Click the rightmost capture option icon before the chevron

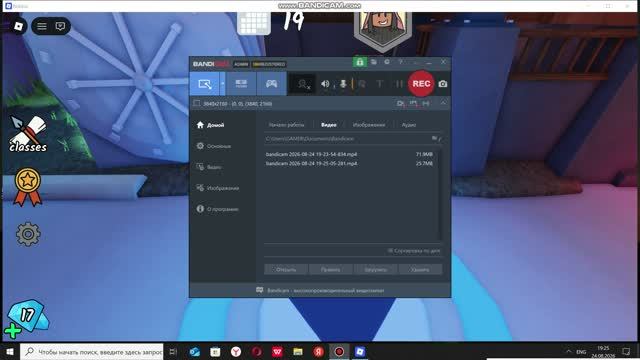[x=426, y=104]
